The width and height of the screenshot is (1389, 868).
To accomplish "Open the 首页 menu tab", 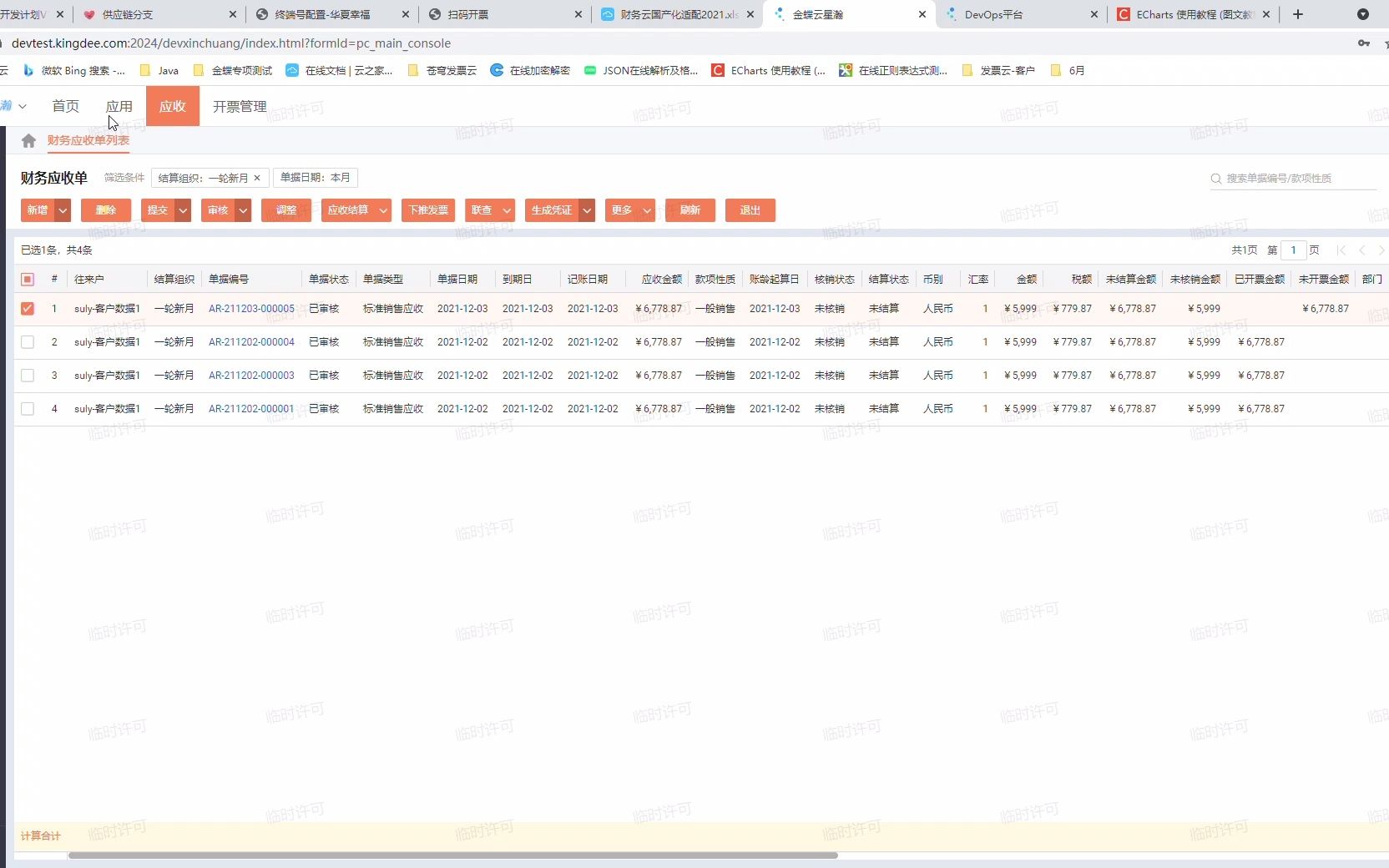I will click(x=65, y=106).
